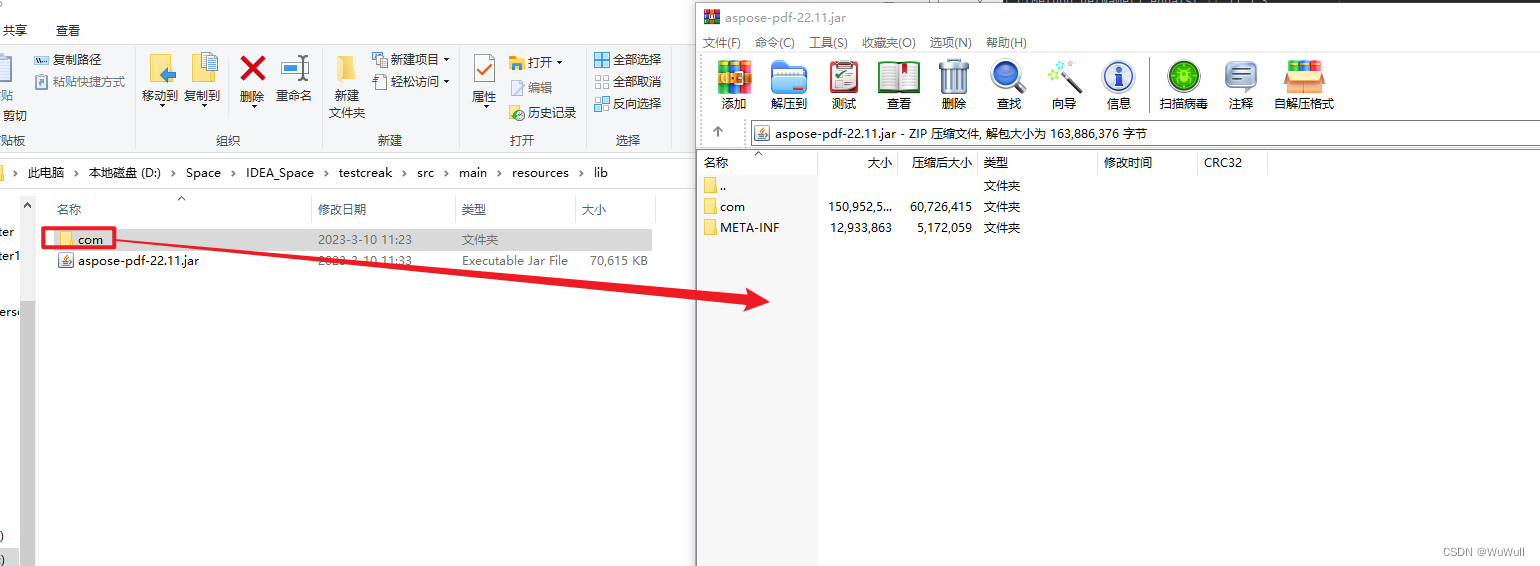Click History (历史记录) in ribbon
The width and height of the screenshot is (1540, 566).
tap(543, 113)
